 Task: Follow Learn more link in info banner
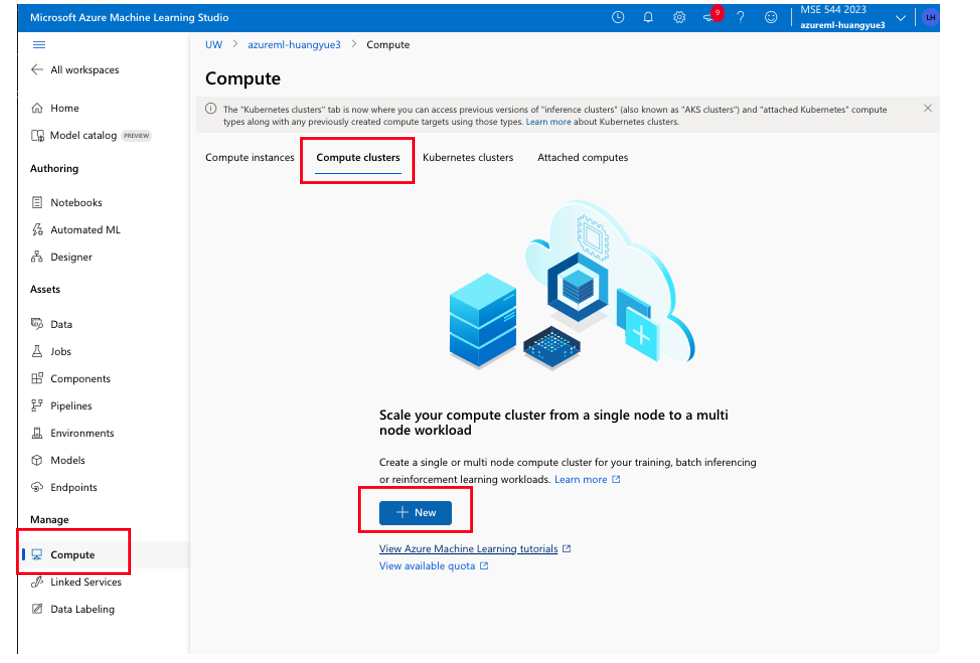pyautogui.click(x=548, y=122)
